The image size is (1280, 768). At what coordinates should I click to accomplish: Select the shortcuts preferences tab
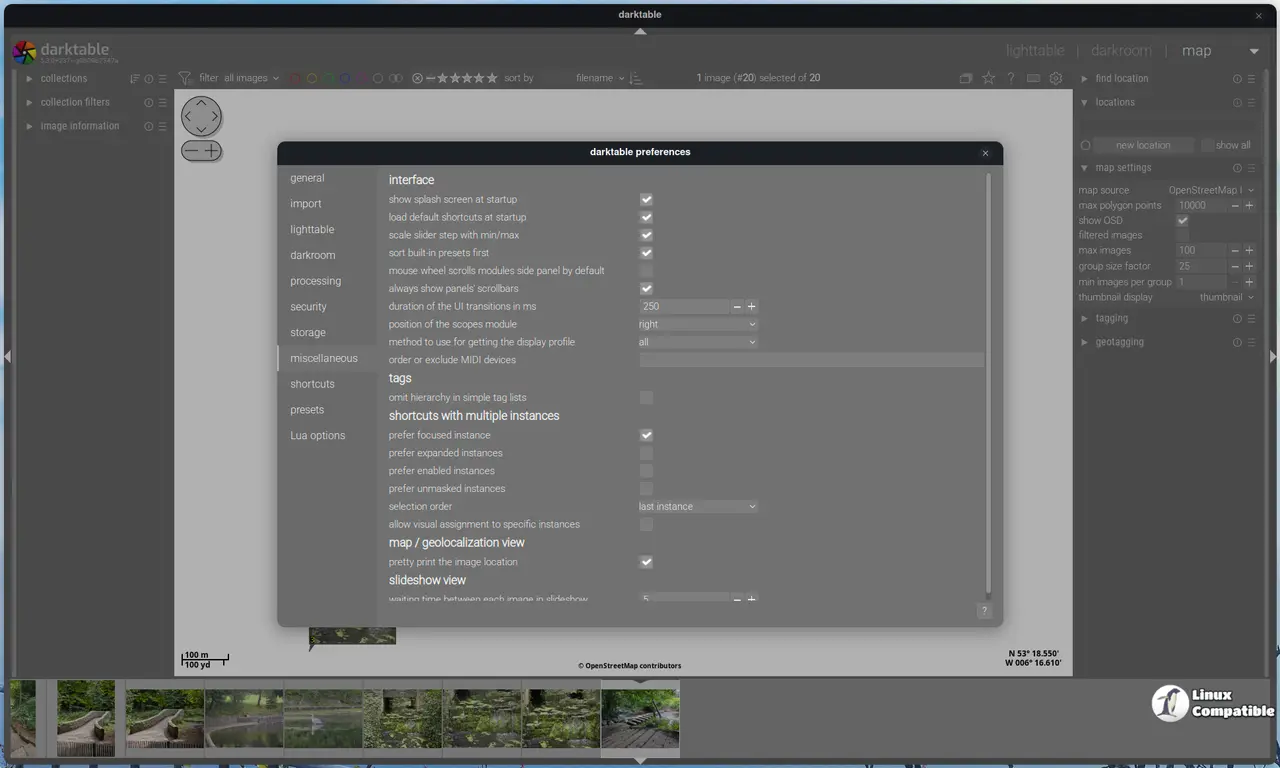[312, 384]
